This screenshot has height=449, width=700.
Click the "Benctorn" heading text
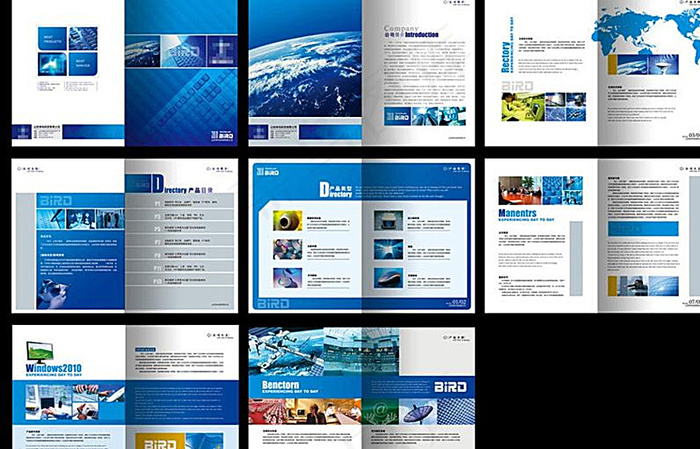pos(280,384)
